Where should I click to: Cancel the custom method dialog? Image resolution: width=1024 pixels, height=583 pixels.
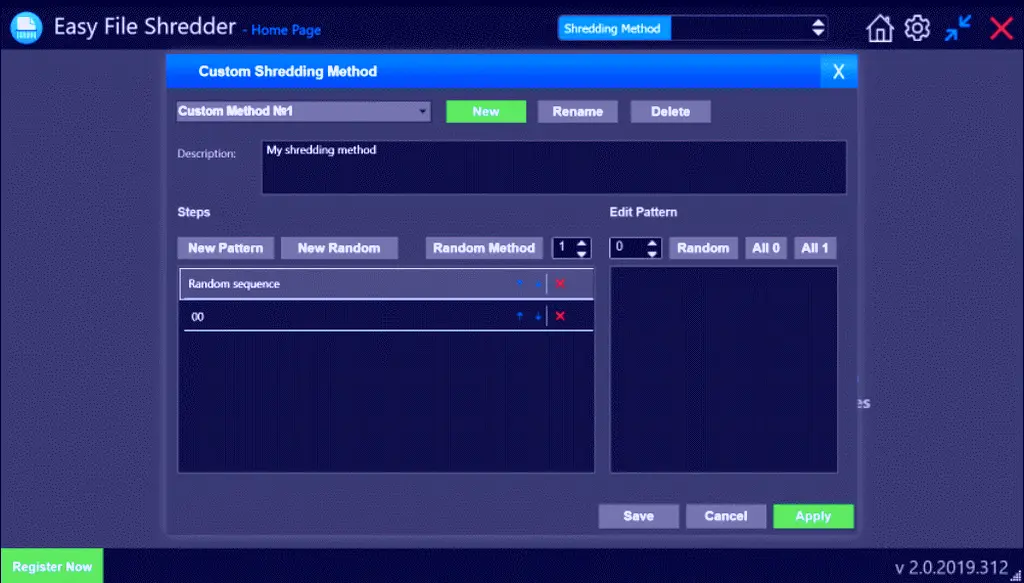tap(726, 516)
